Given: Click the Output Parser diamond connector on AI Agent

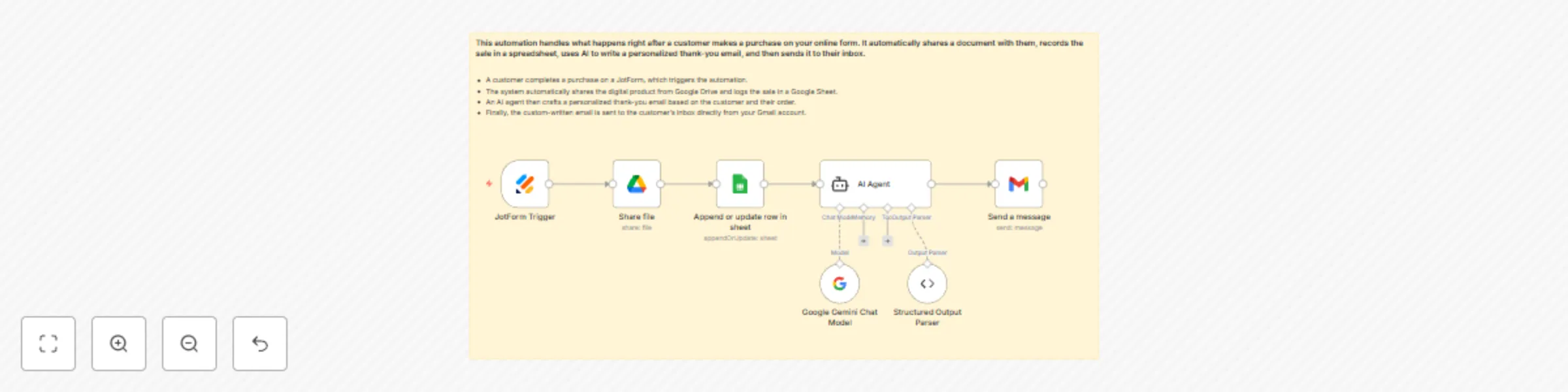Looking at the screenshot, I should pyautogui.click(x=911, y=208).
